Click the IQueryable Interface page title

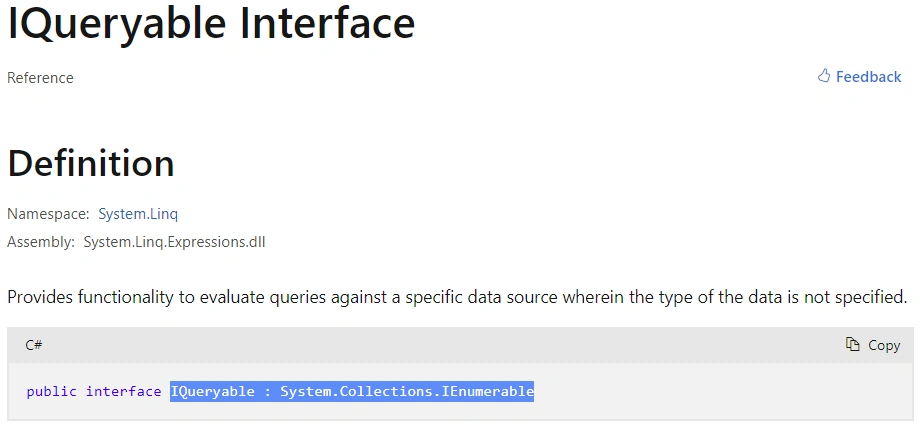coord(211,23)
